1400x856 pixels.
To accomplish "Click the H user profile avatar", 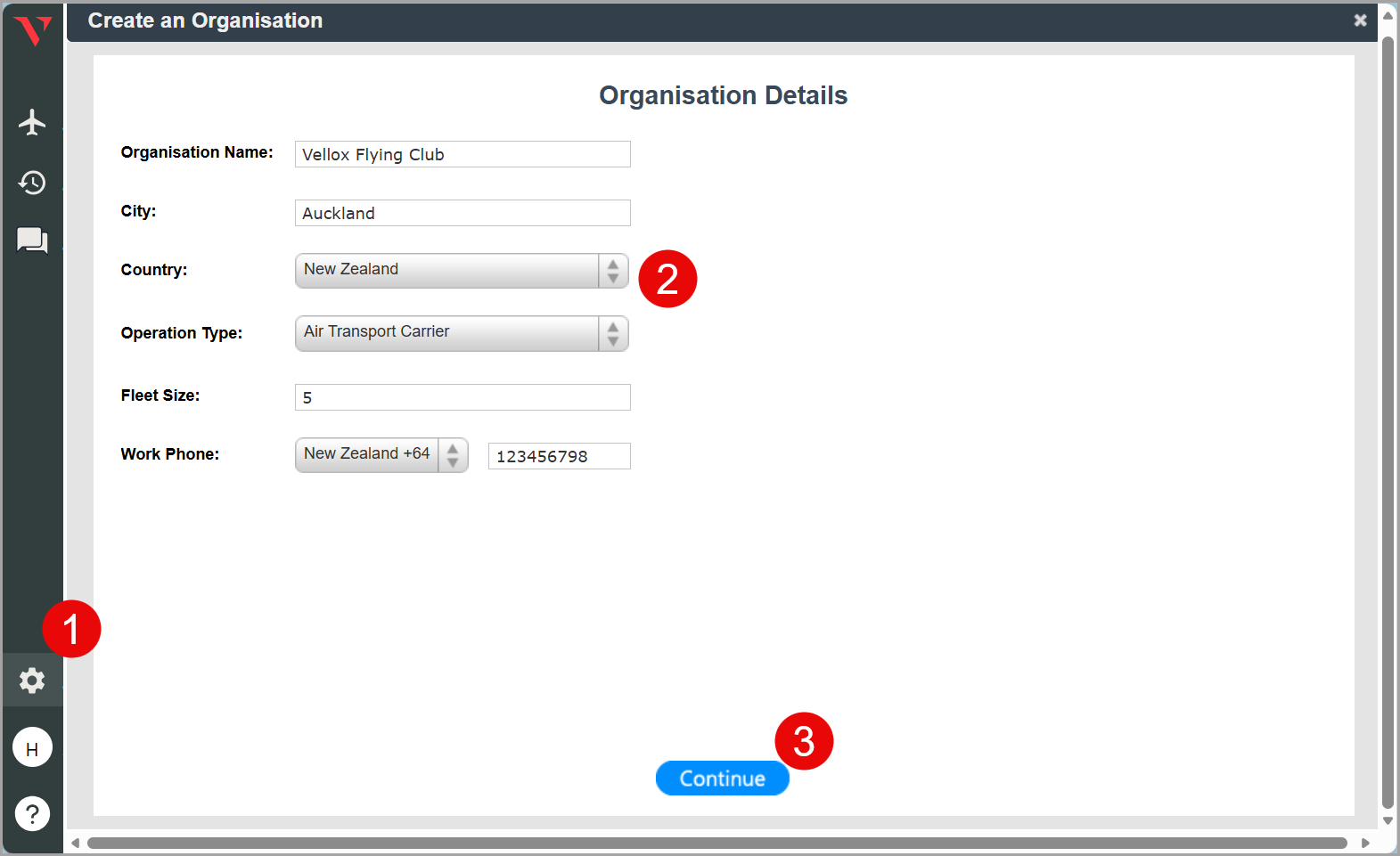I will 32,748.
